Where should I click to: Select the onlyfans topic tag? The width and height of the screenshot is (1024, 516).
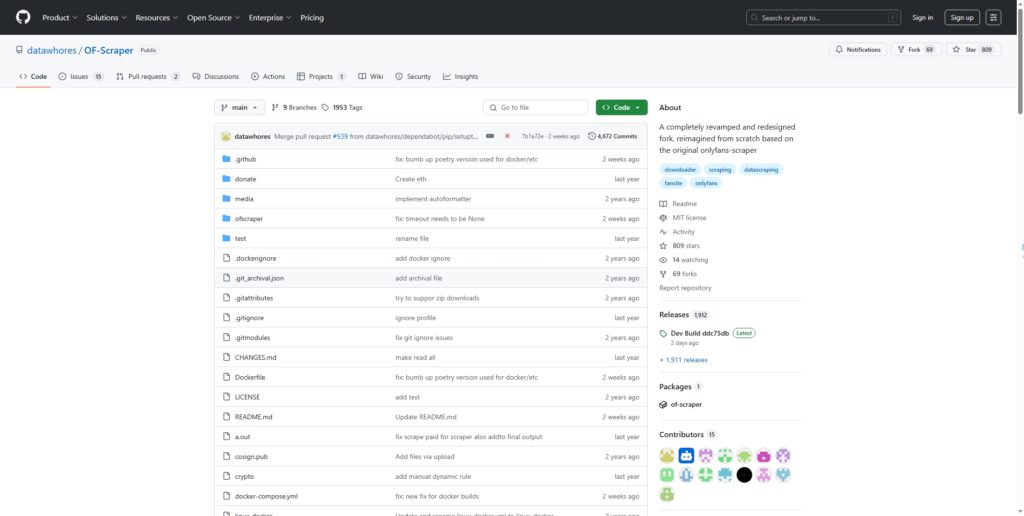(x=706, y=184)
